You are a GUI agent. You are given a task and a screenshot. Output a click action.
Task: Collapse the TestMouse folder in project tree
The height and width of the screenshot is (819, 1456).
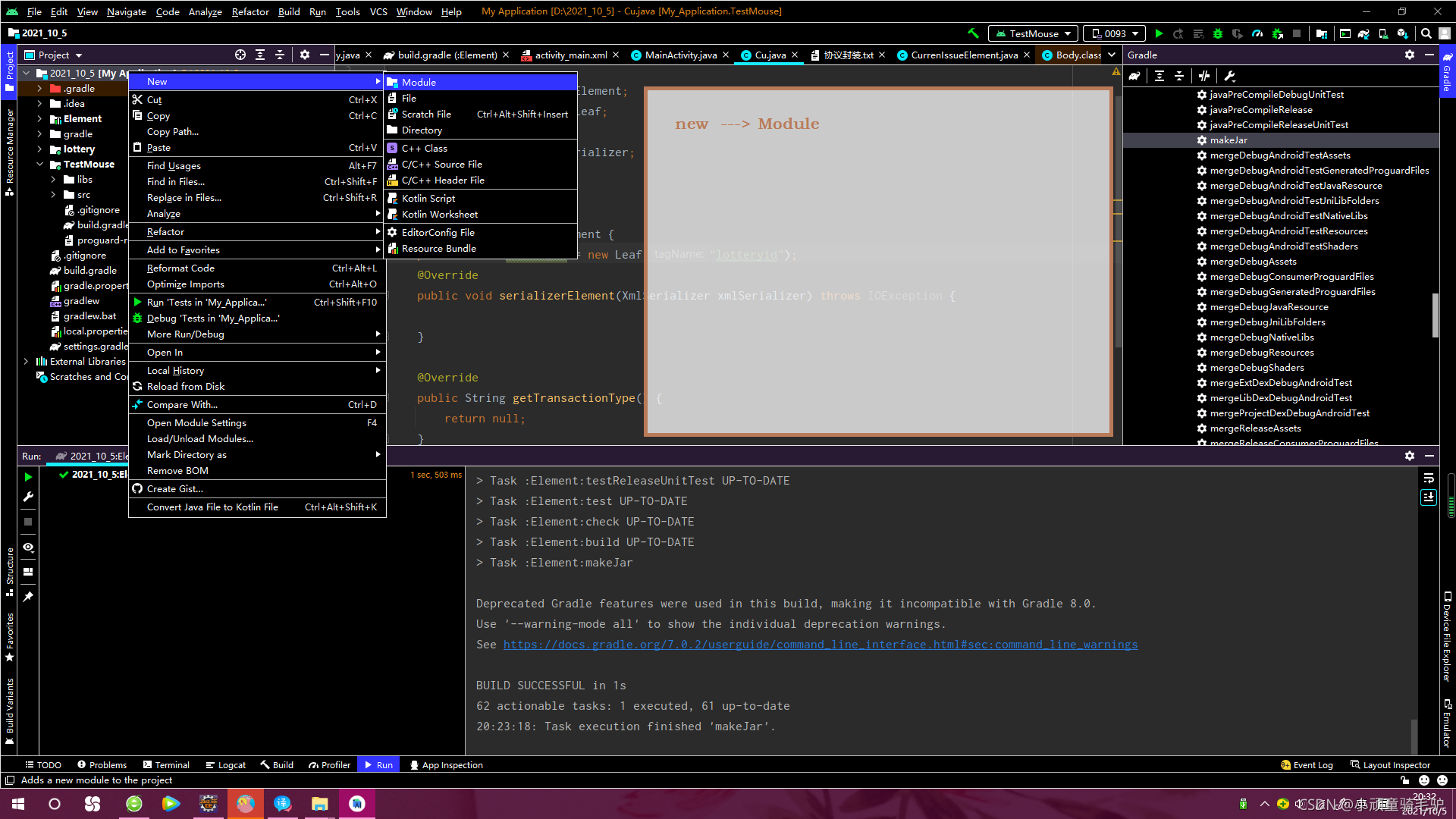coord(39,164)
